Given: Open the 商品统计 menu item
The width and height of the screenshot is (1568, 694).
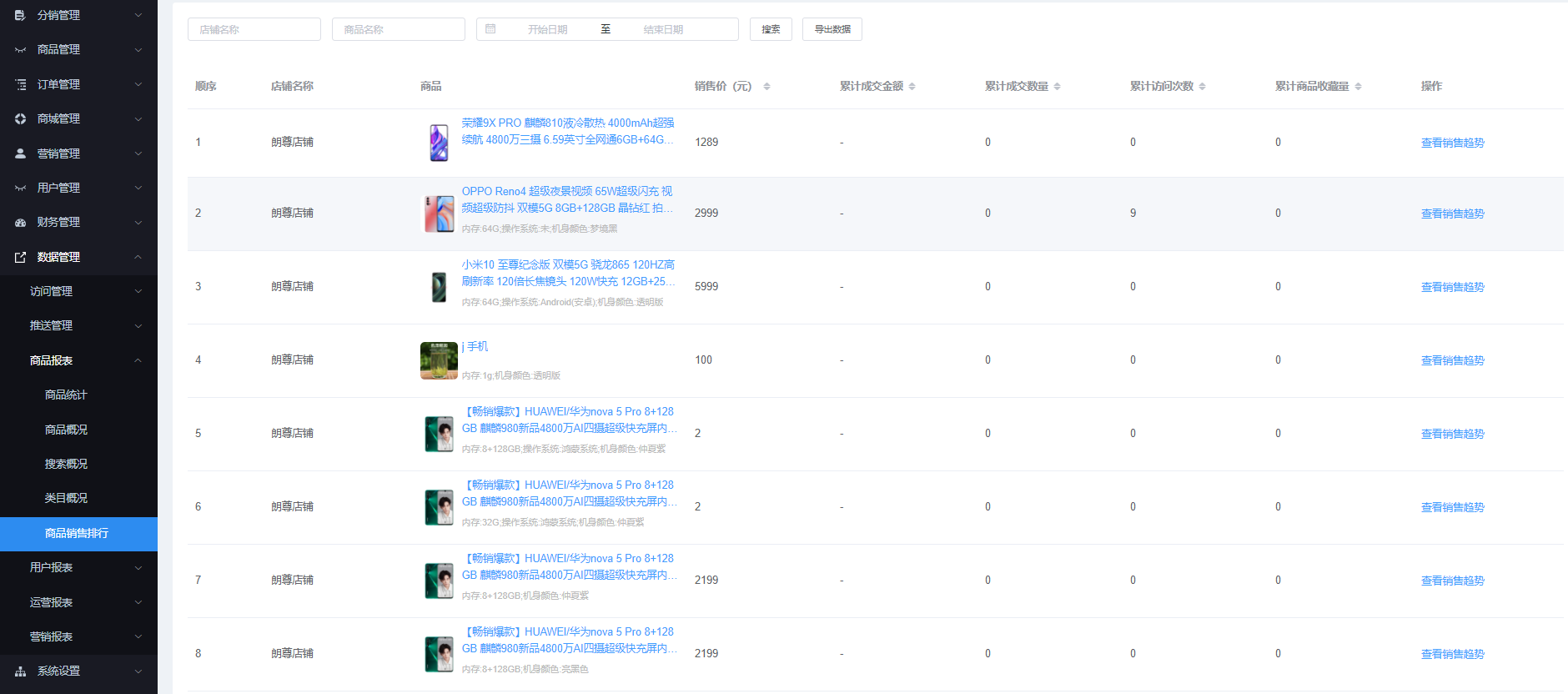Looking at the screenshot, I should (66, 395).
